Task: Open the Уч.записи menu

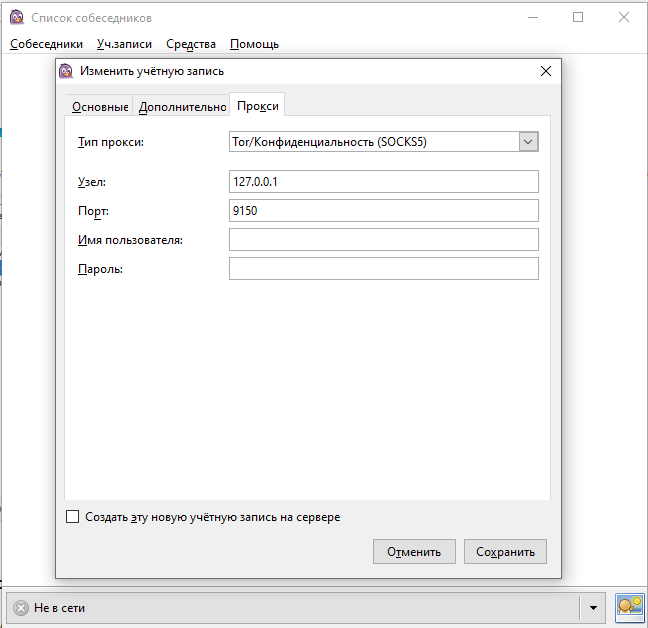Action: coord(125,44)
